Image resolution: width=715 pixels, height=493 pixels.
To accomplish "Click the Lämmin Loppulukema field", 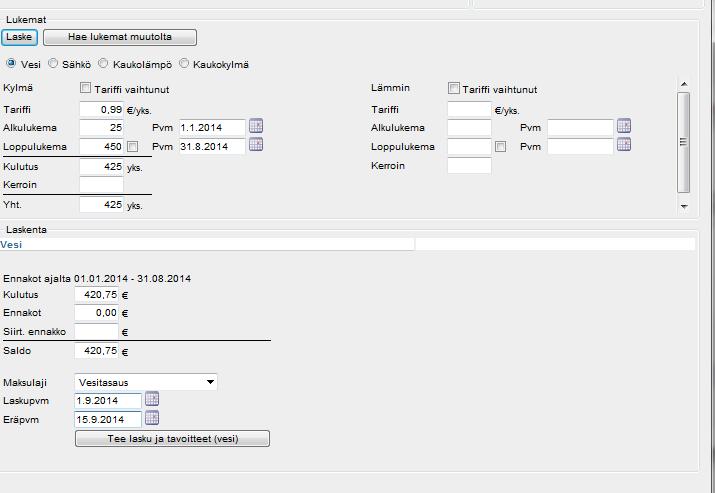I will (x=469, y=146).
